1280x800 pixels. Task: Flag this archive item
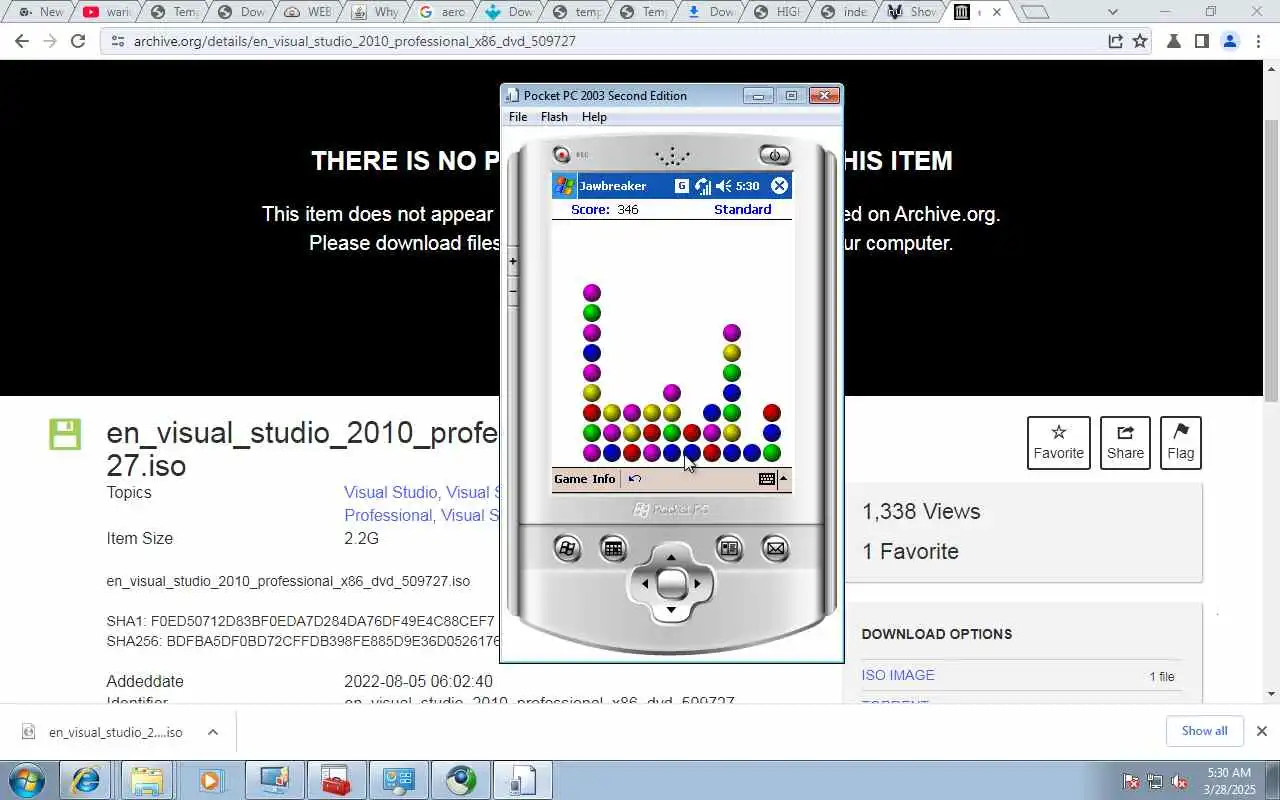pyautogui.click(x=1181, y=443)
